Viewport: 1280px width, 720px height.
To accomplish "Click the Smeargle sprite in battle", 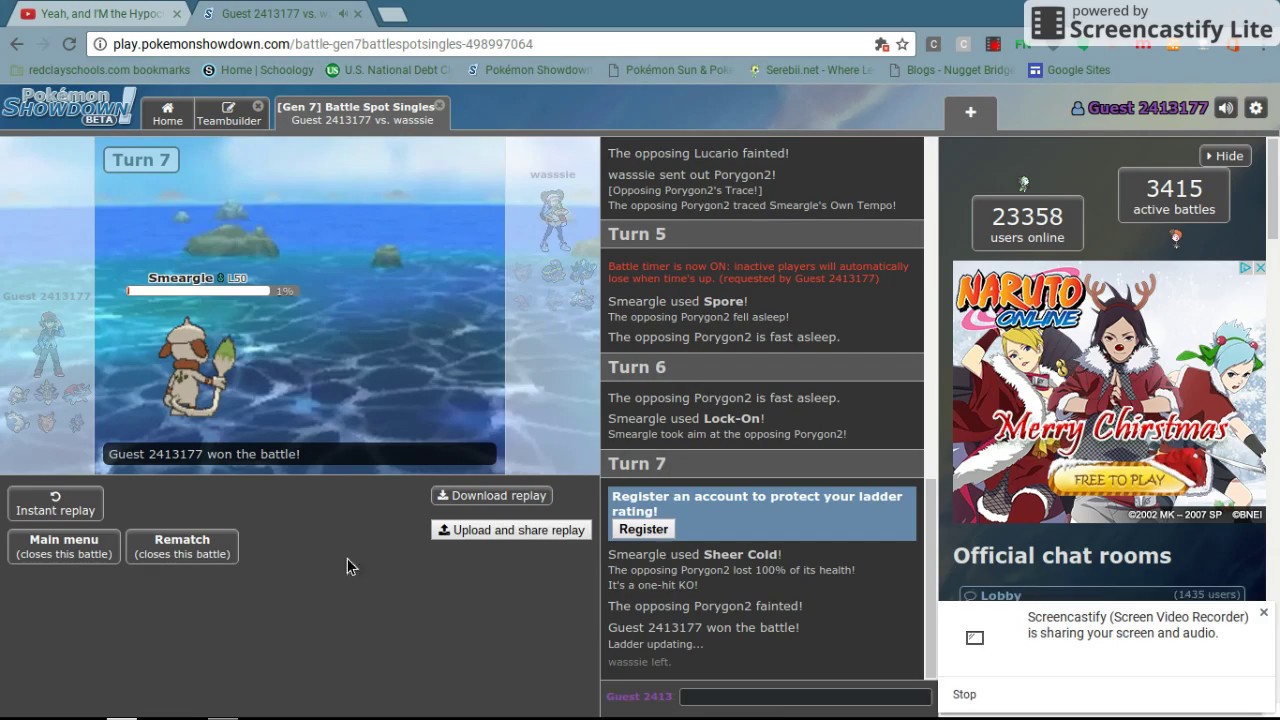I will pyautogui.click(x=197, y=367).
